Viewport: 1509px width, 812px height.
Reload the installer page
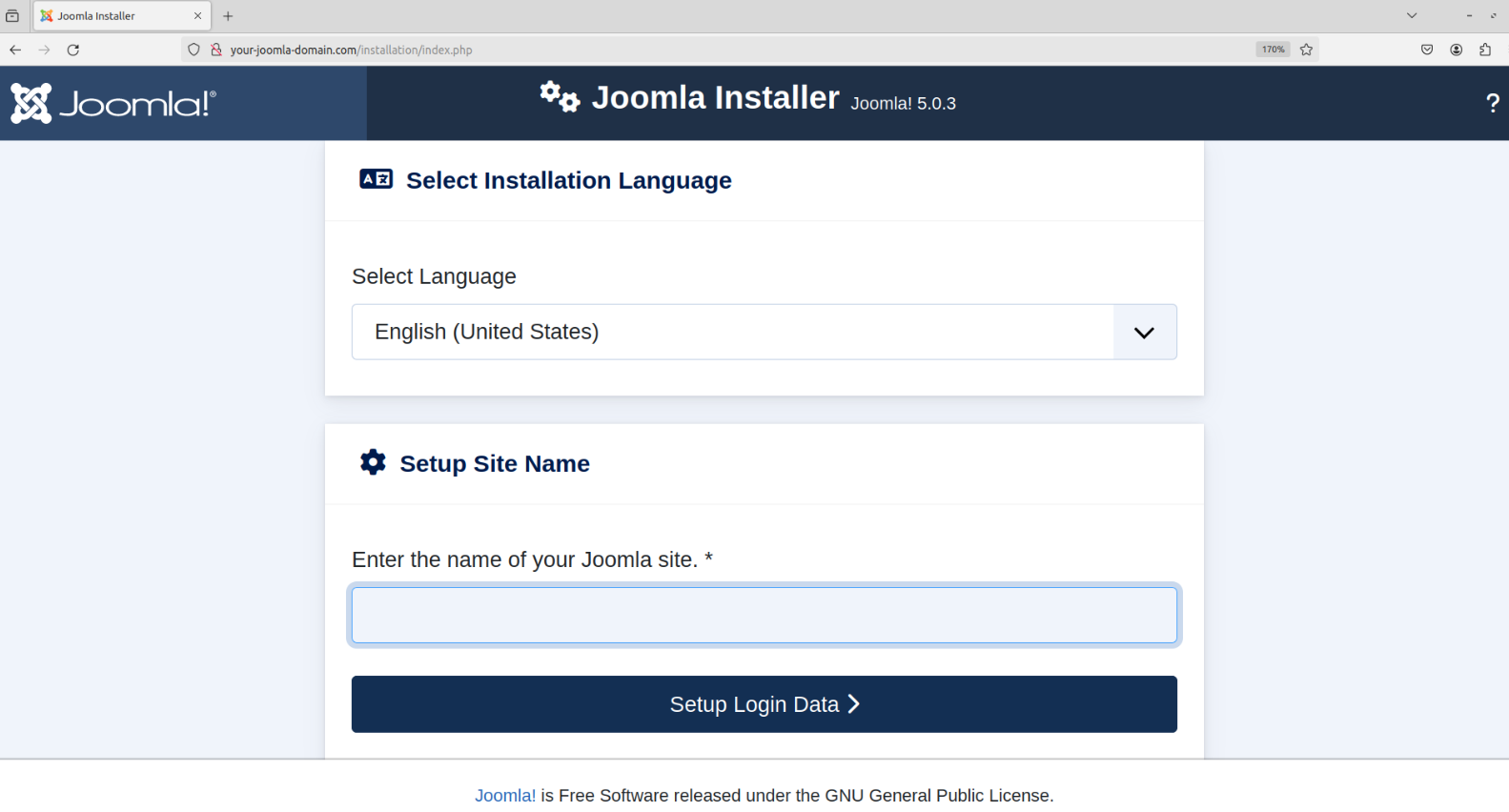click(x=73, y=50)
